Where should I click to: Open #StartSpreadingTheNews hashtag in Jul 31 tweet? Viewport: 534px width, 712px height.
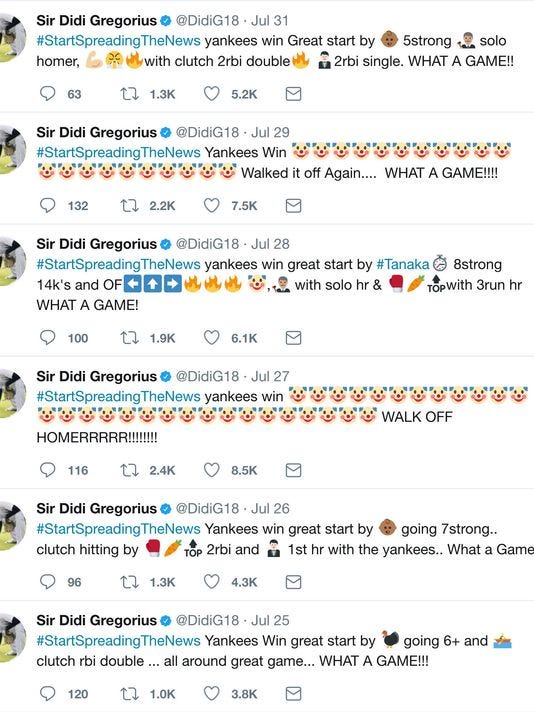pos(119,41)
